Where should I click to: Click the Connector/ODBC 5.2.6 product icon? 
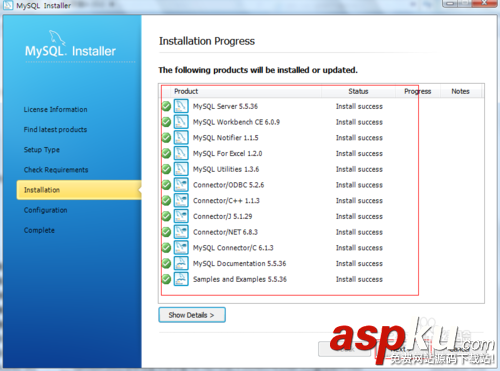click(181, 185)
